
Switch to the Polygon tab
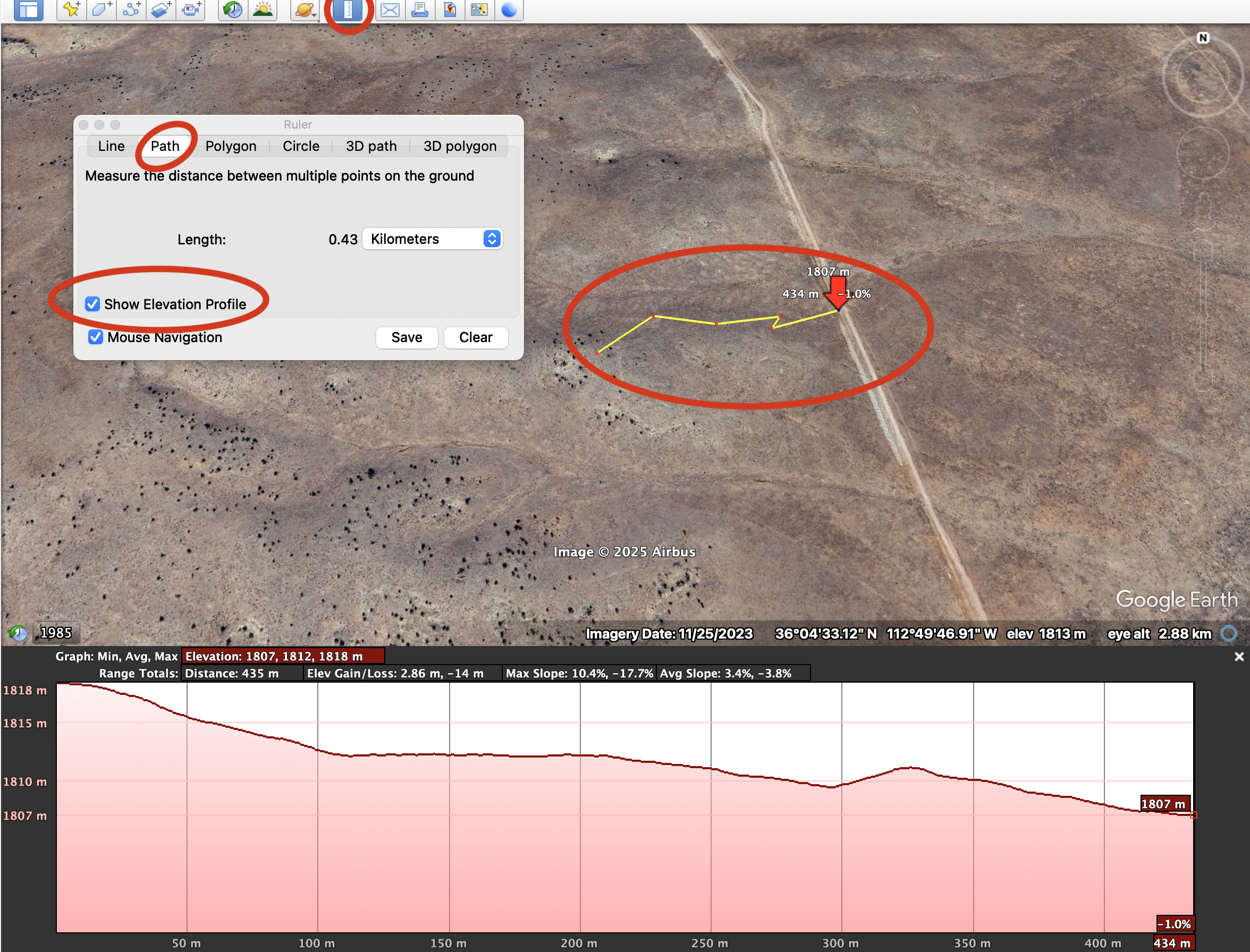point(231,146)
